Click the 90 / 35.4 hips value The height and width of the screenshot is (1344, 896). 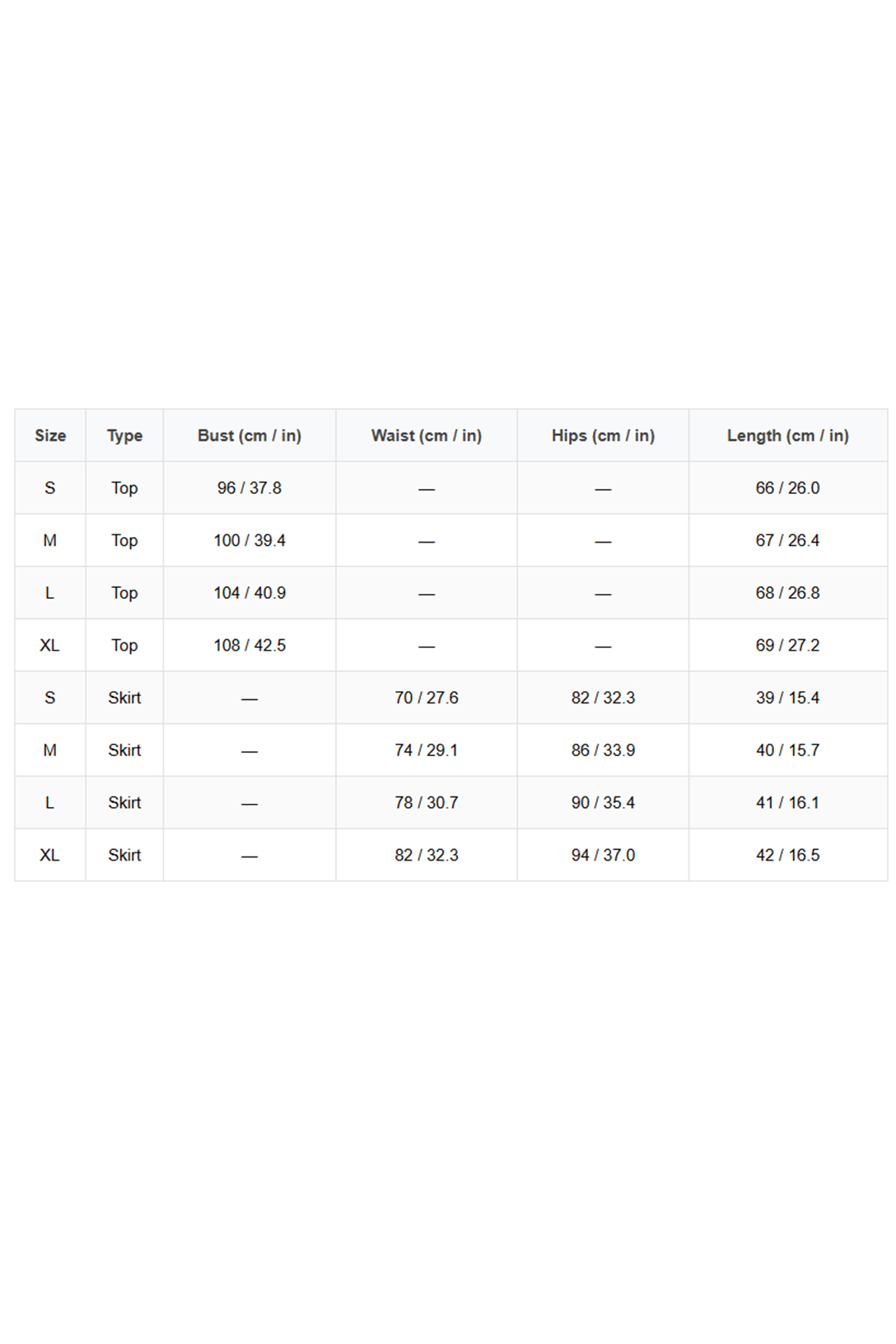pyautogui.click(x=603, y=803)
